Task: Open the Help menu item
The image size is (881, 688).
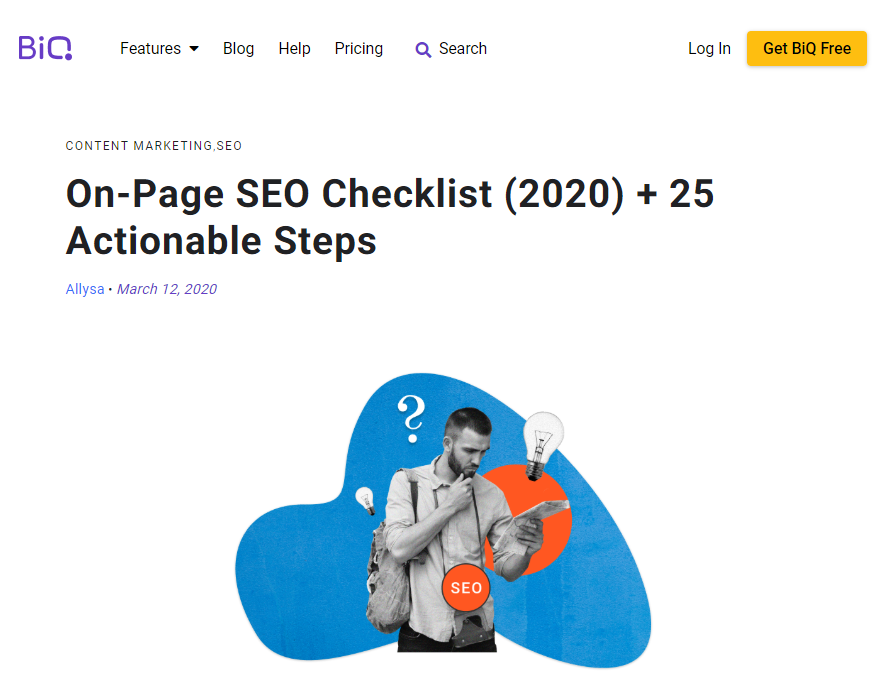Action: (x=294, y=48)
